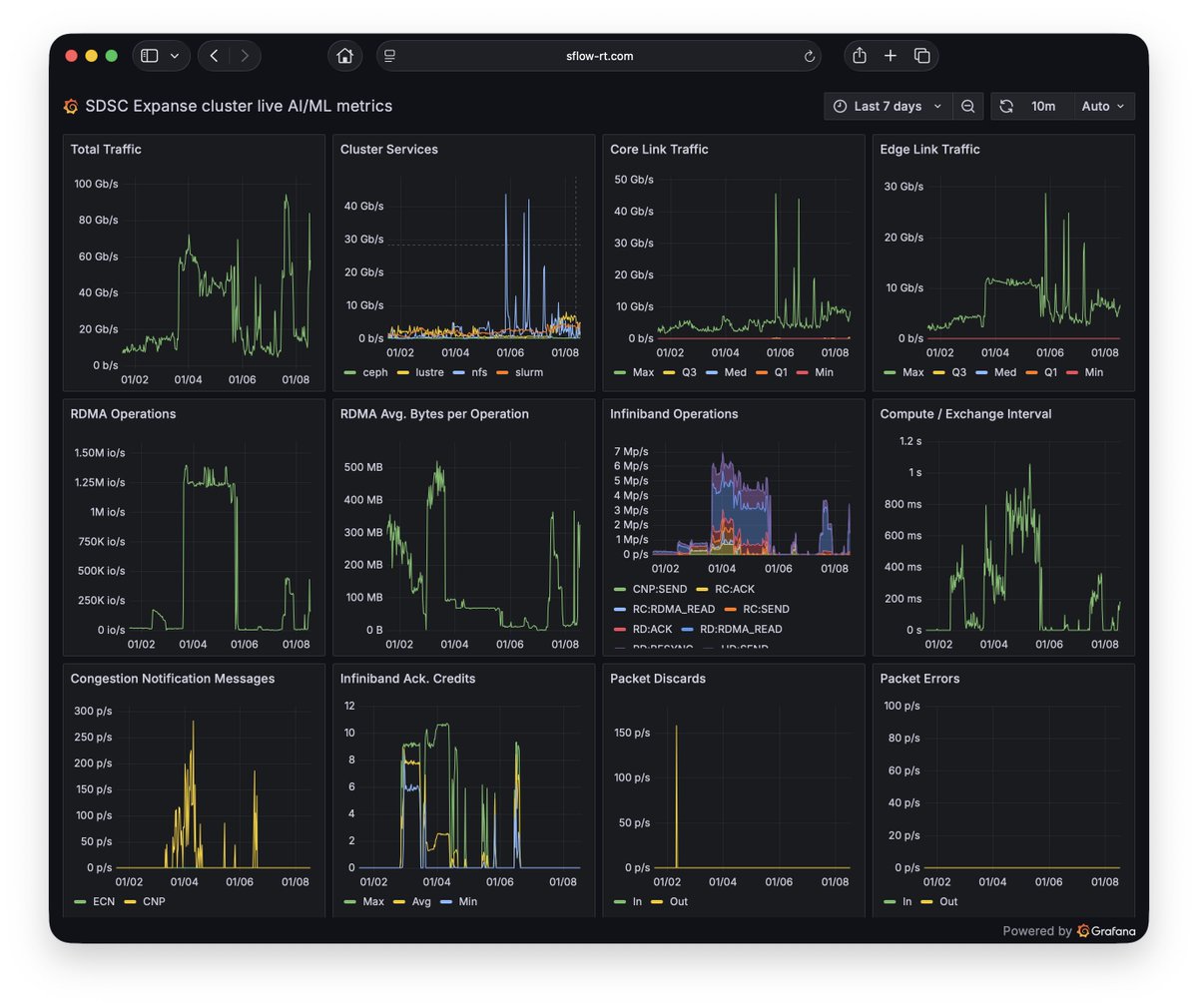Open the Packet Errors panel title
Image resolution: width=1198 pixels, height=1008 pixels.
919,678
